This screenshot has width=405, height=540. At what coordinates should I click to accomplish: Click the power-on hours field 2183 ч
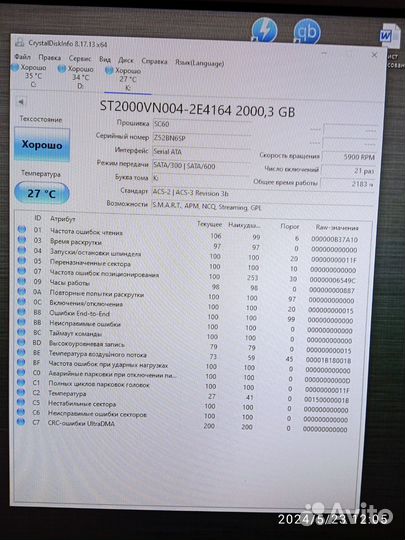pyautogui.click(x=348, y=184)
